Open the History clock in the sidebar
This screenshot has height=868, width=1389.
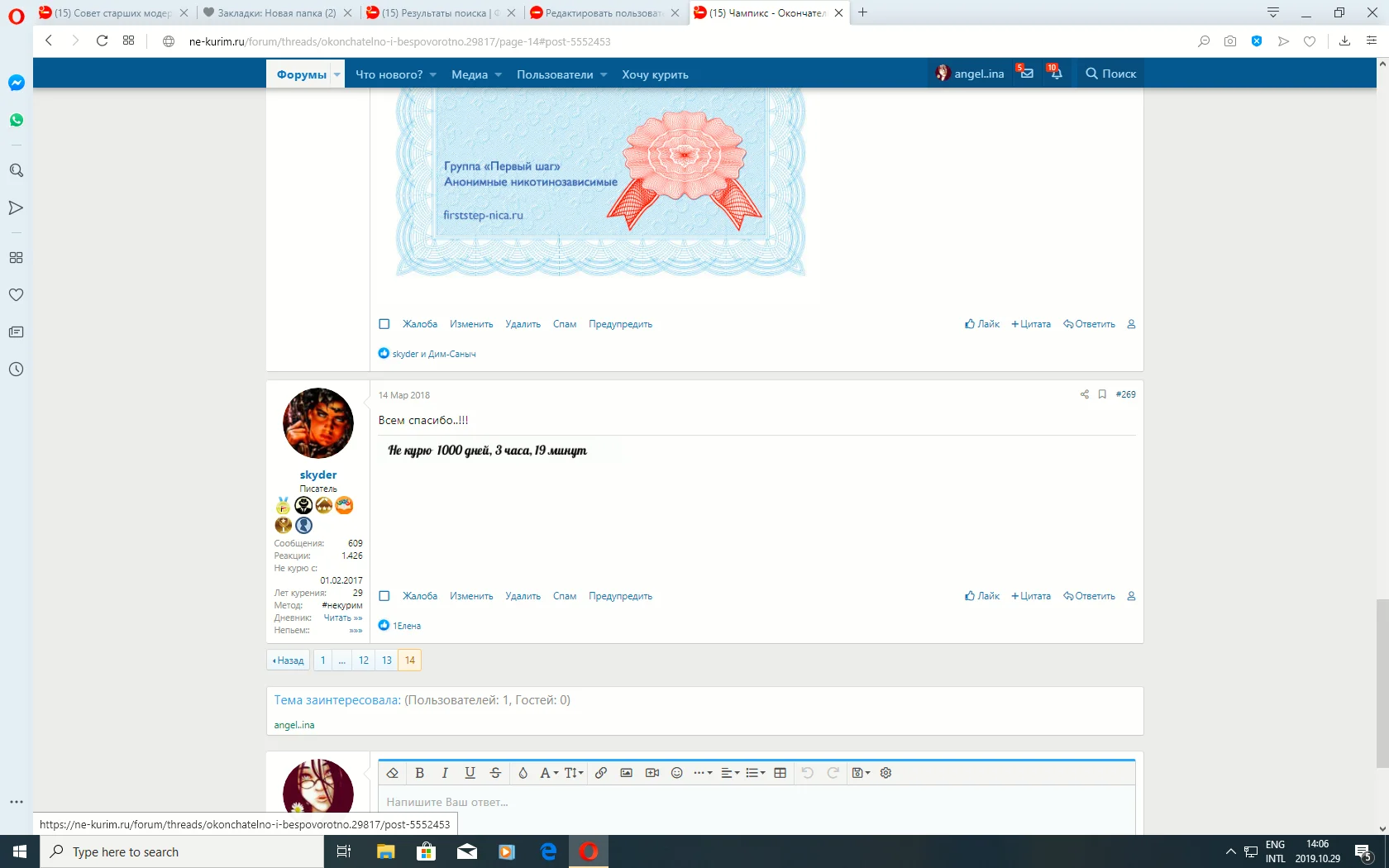(x=17, y=370)
